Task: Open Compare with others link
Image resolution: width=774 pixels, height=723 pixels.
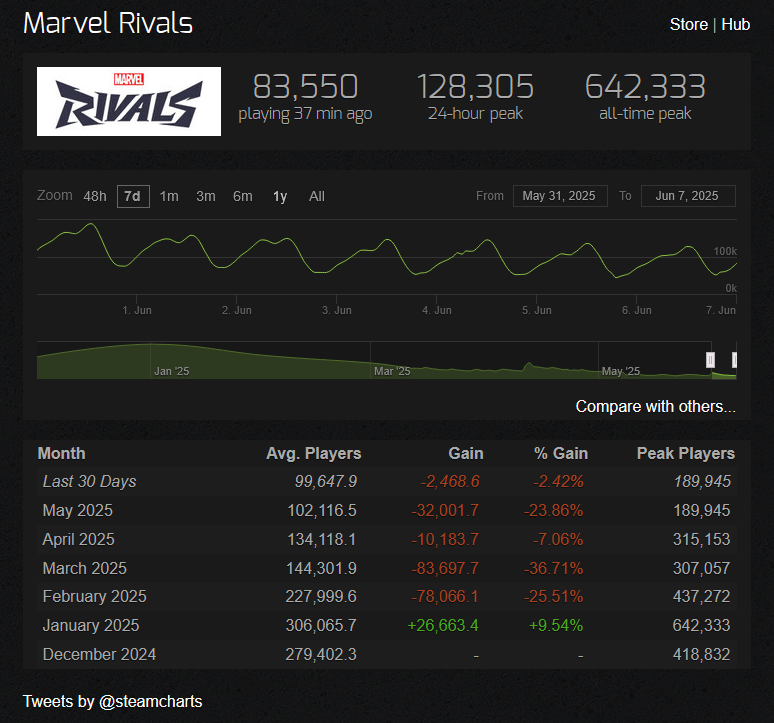Action: click(x=656, y=406)
